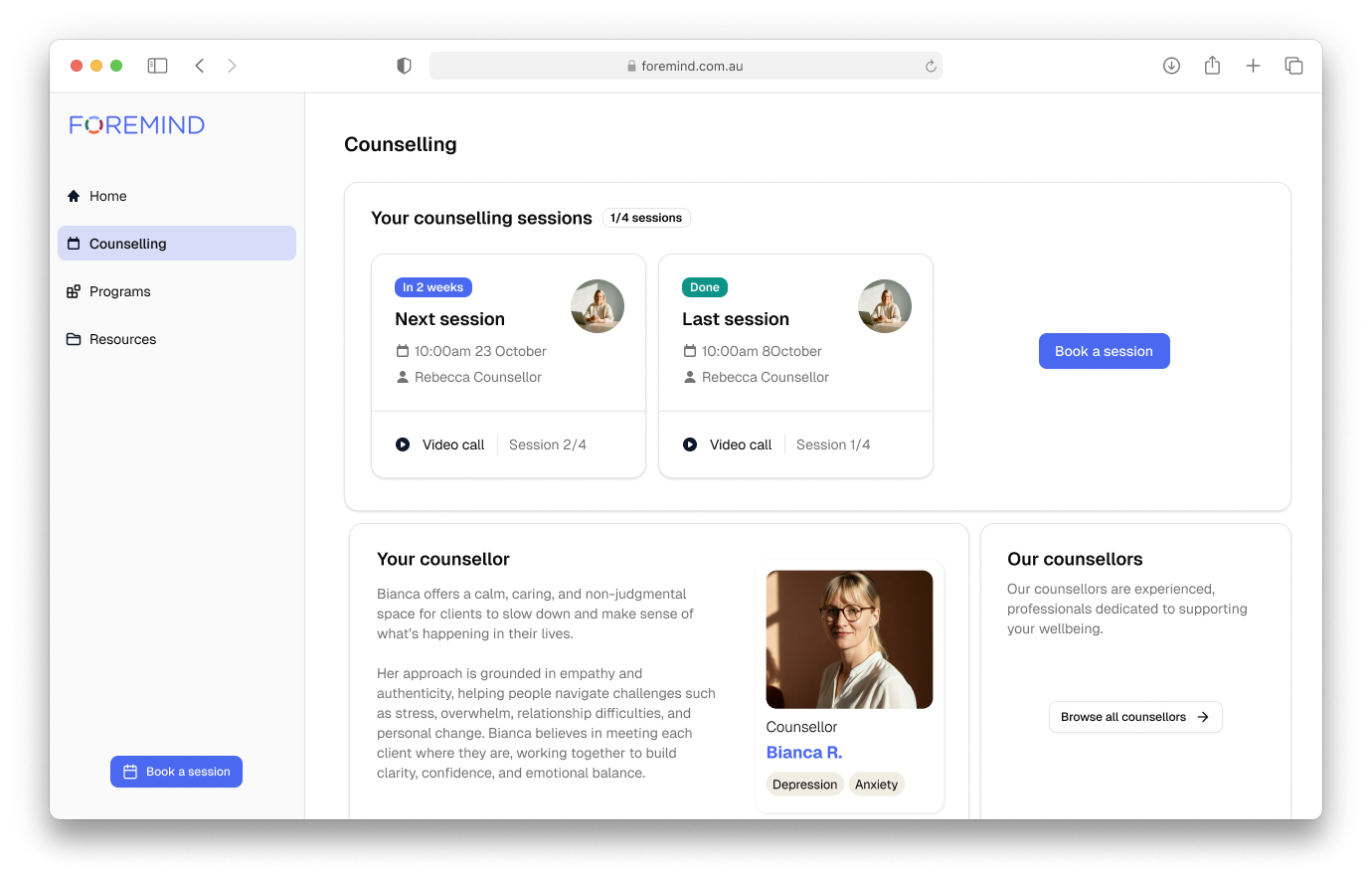Viewport: 1372px width, 879px height.
Task: Click the blocks icon beside Programs
Action: click(x=74, y=291)
